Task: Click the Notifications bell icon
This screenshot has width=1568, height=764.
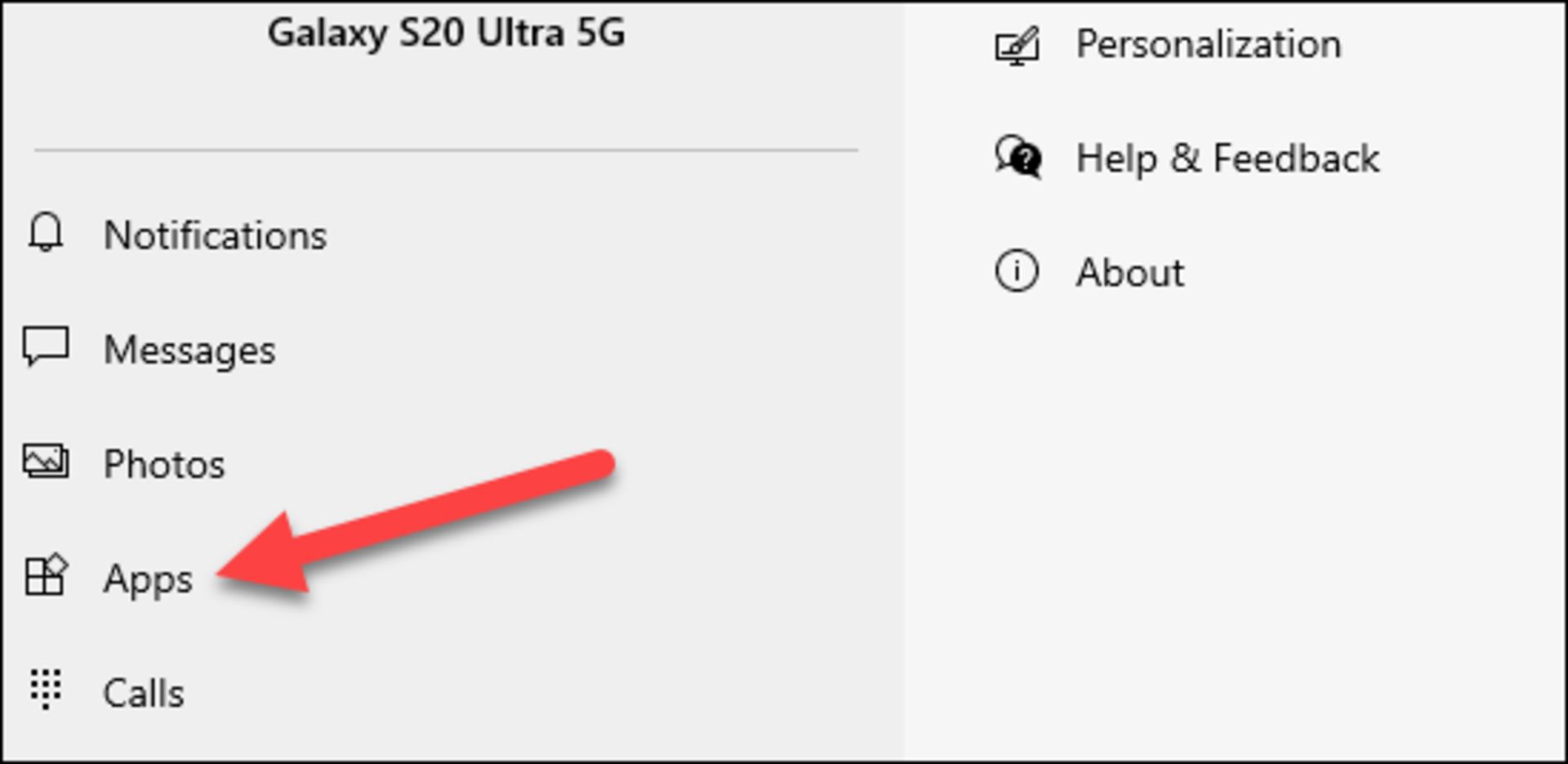Action: (46, 234)
